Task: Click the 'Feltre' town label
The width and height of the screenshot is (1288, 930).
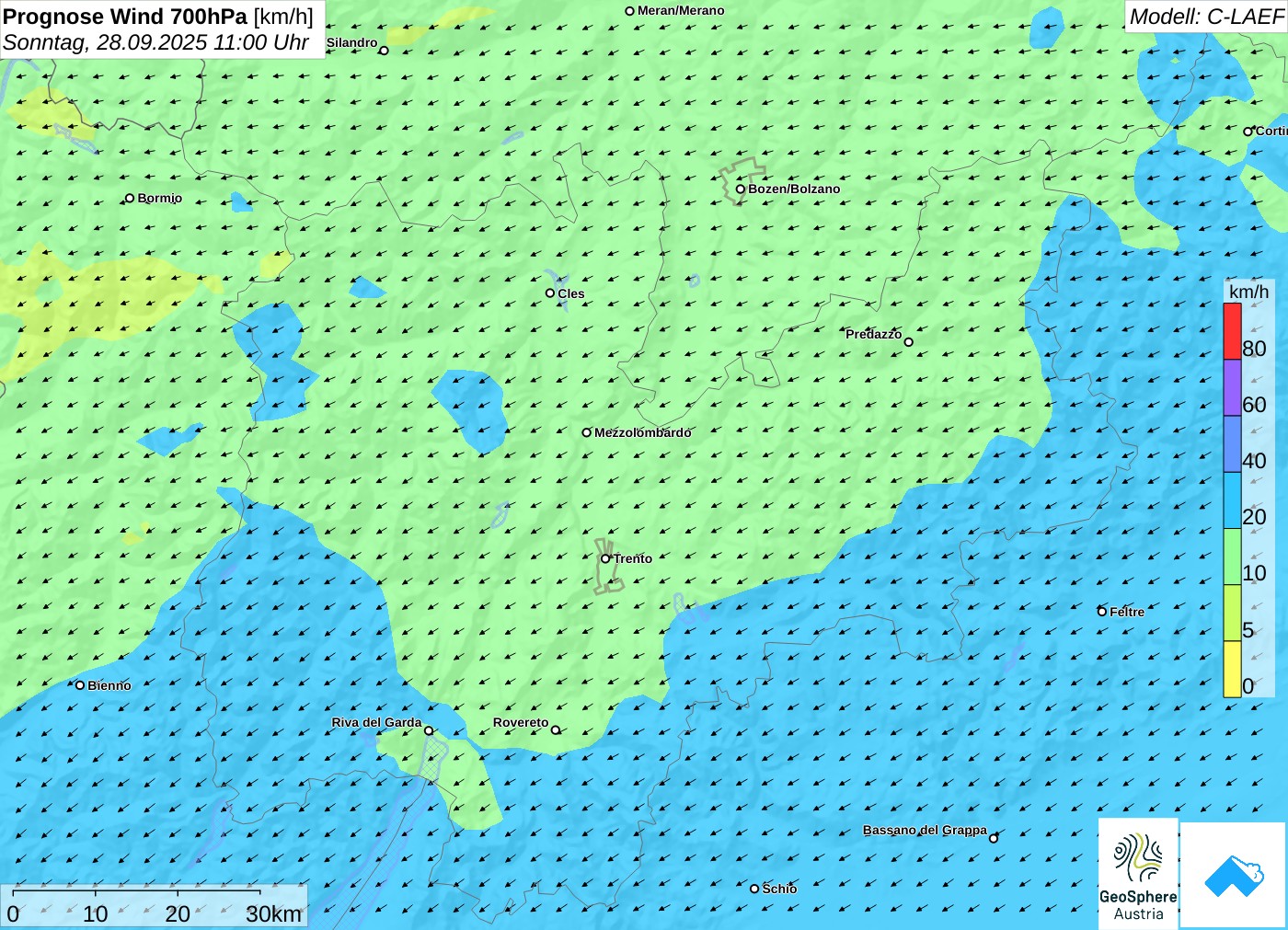Action: 1127,612
